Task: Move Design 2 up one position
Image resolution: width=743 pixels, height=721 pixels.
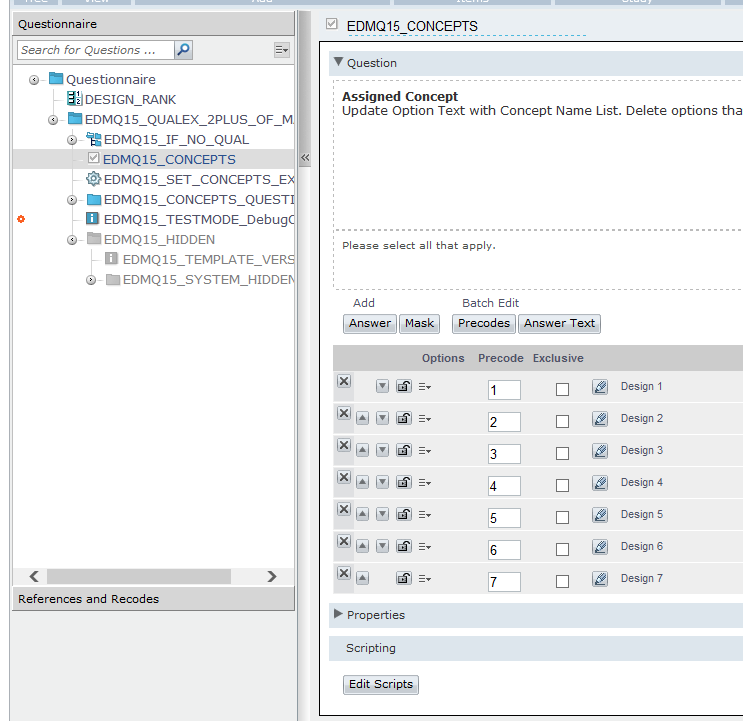Action: (x=362, y=418)
